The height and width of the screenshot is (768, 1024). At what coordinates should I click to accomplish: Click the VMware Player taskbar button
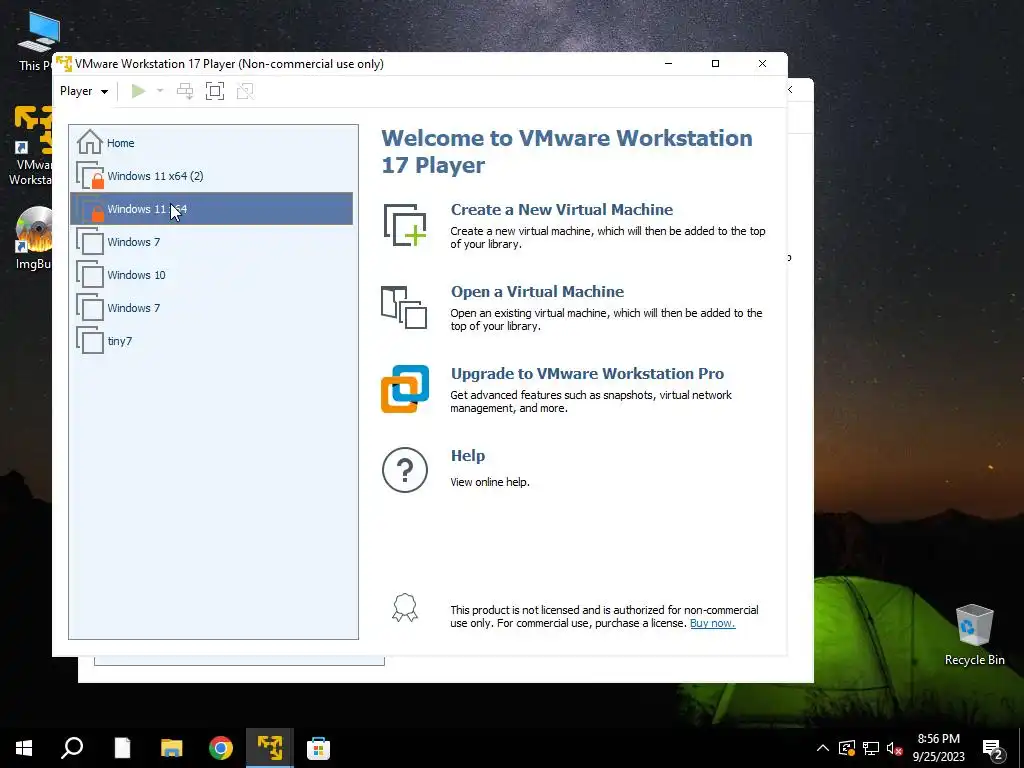[x=270, y=748]
